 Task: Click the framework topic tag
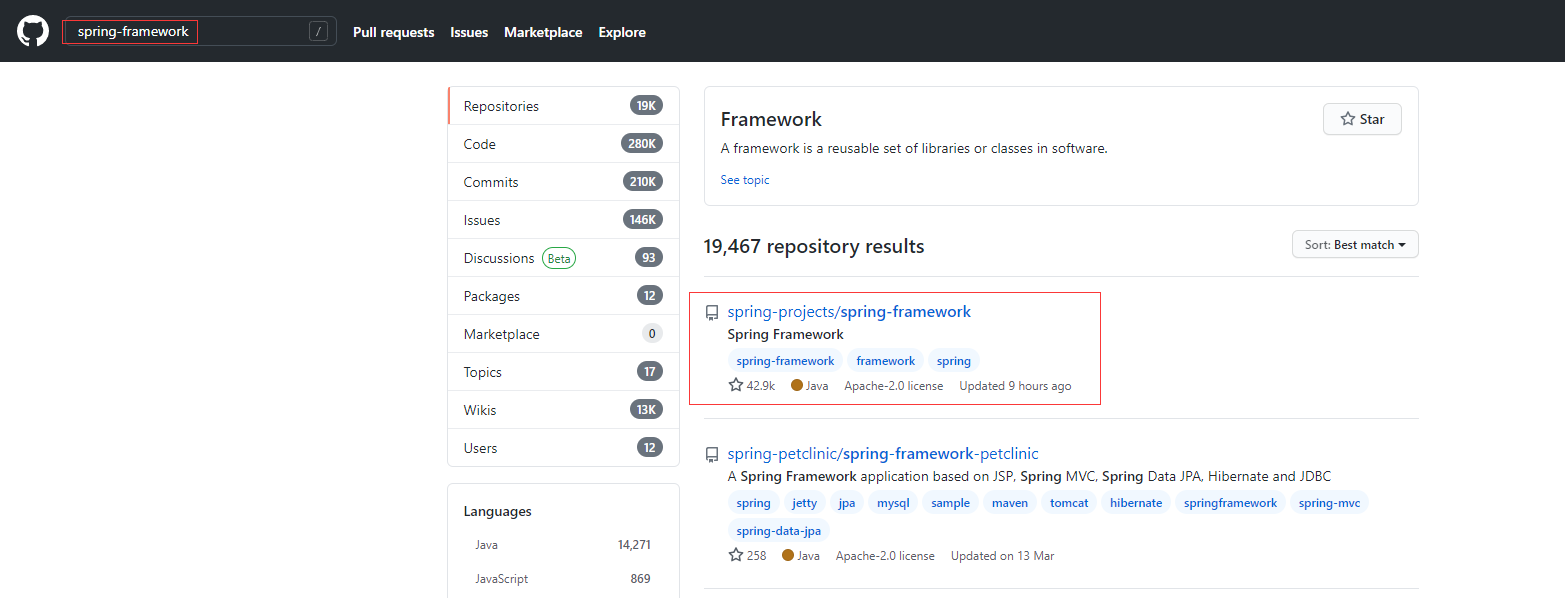click(886, 361)
